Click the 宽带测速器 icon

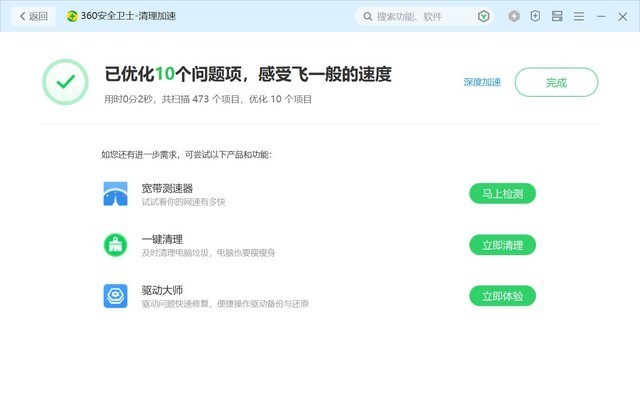point(116,194)
